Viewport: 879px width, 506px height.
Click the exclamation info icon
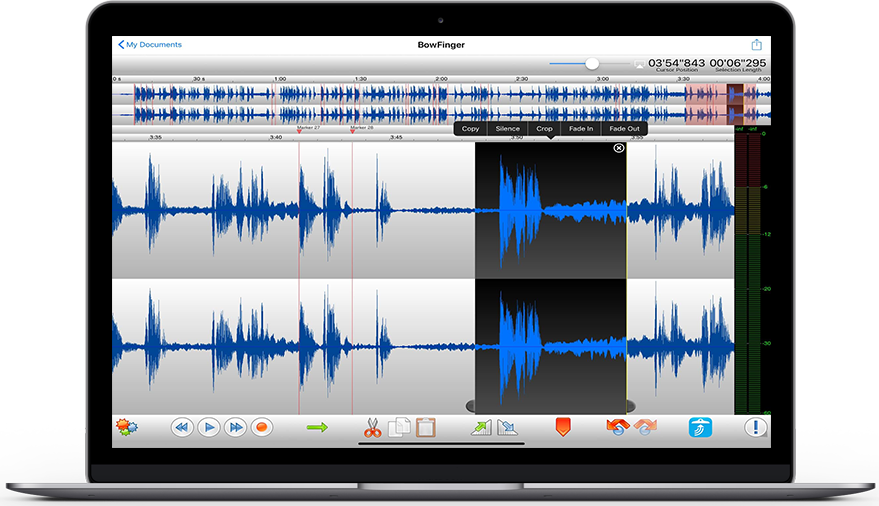[x=755, y=427]
